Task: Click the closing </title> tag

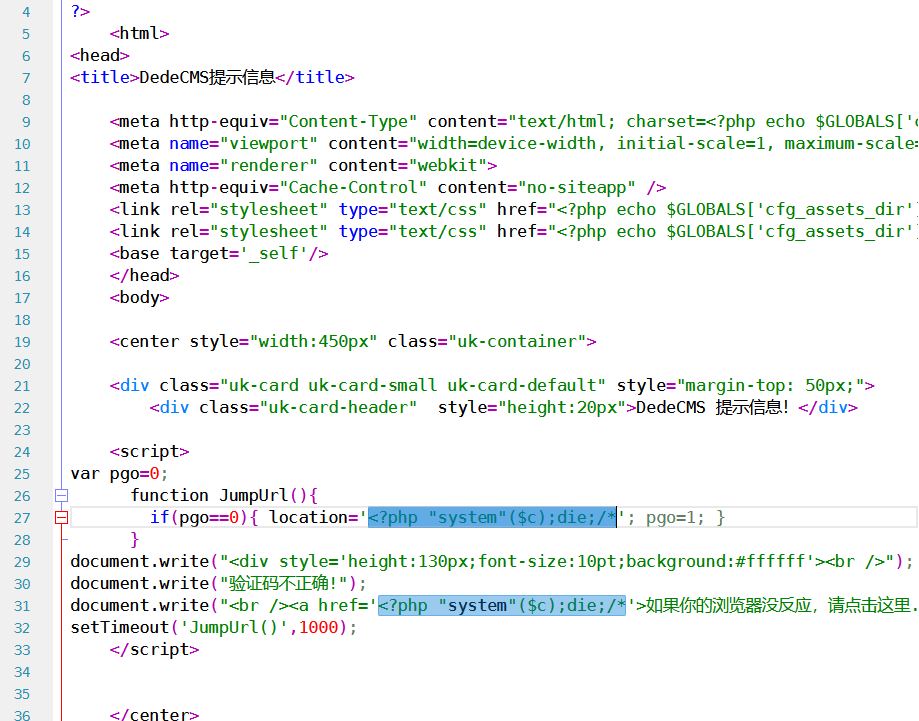Action: click(315, 77)
